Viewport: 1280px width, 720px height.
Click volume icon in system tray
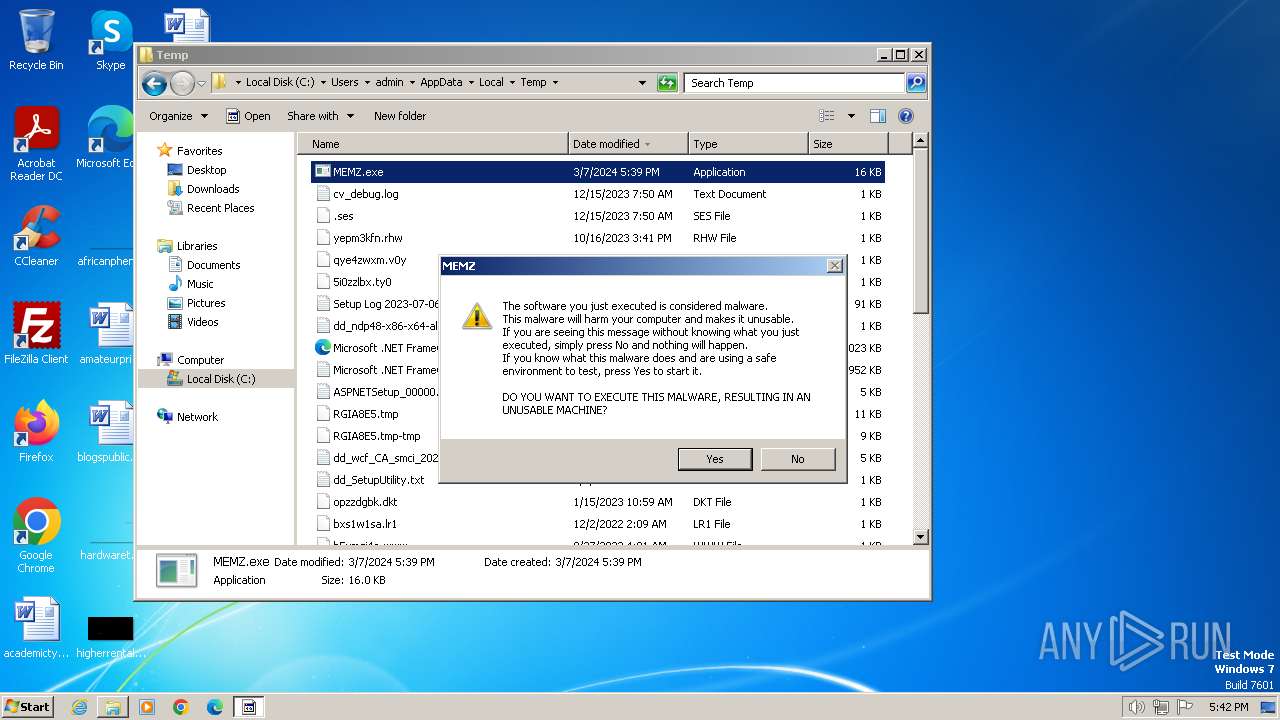1136,707
